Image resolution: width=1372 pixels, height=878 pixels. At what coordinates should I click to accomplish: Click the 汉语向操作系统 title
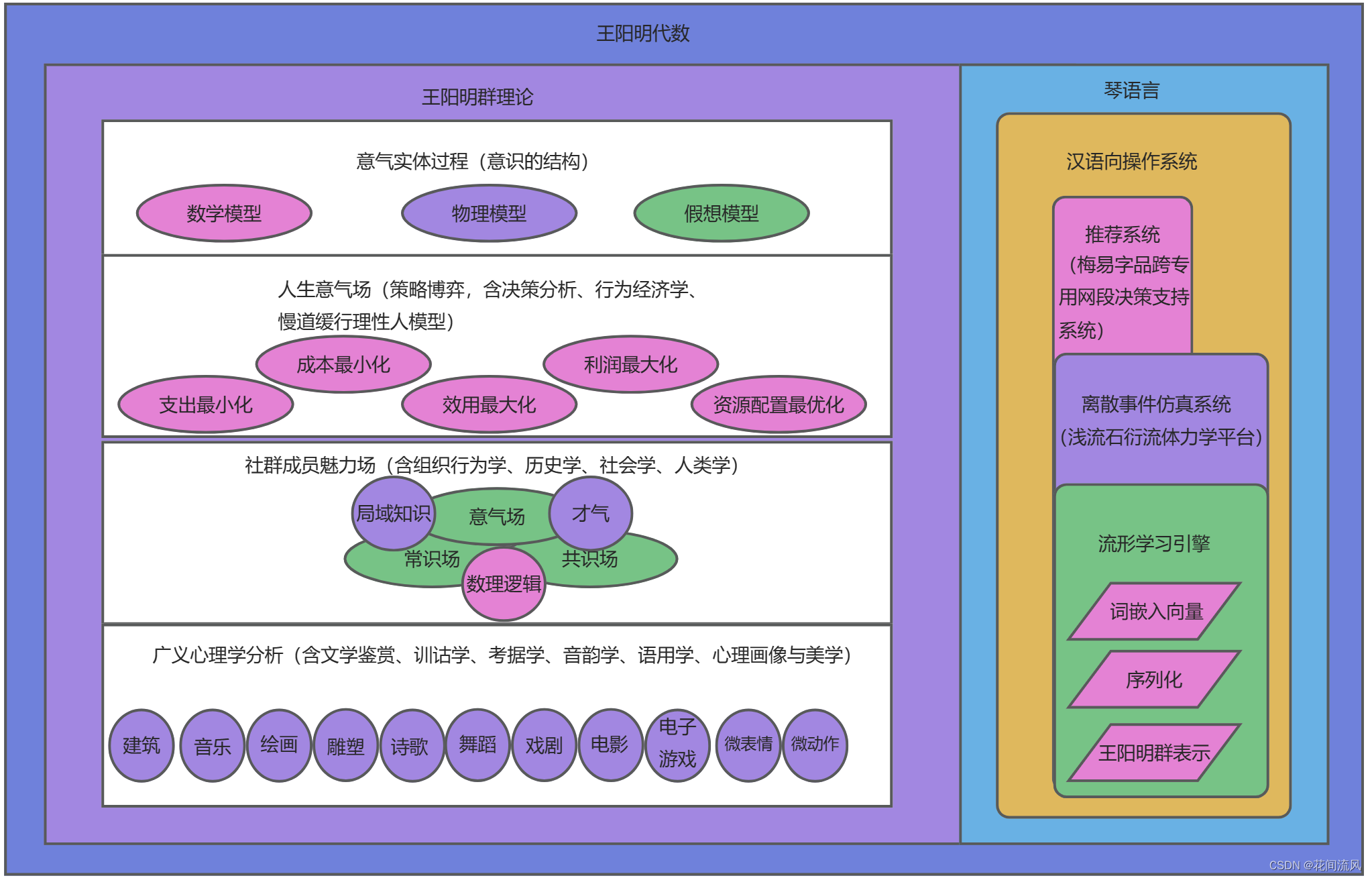pyautogui.click(x=1131, y=161)
